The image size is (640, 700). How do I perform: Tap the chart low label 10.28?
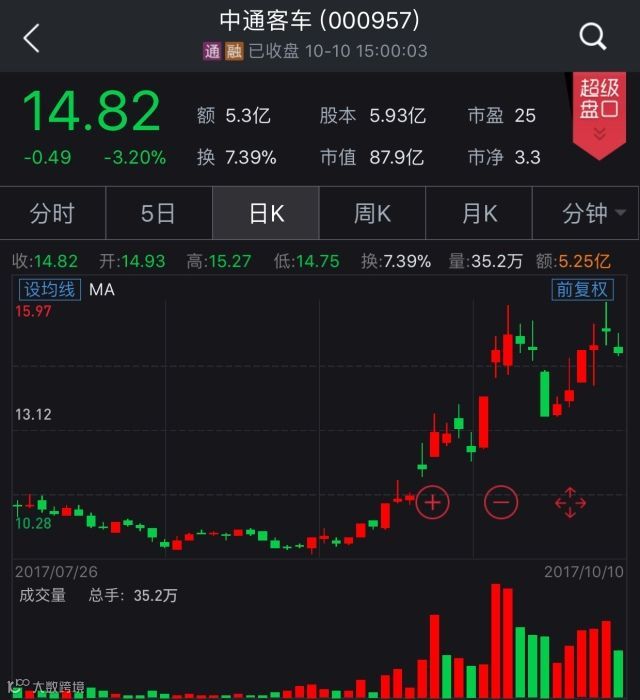coord(33,523)
